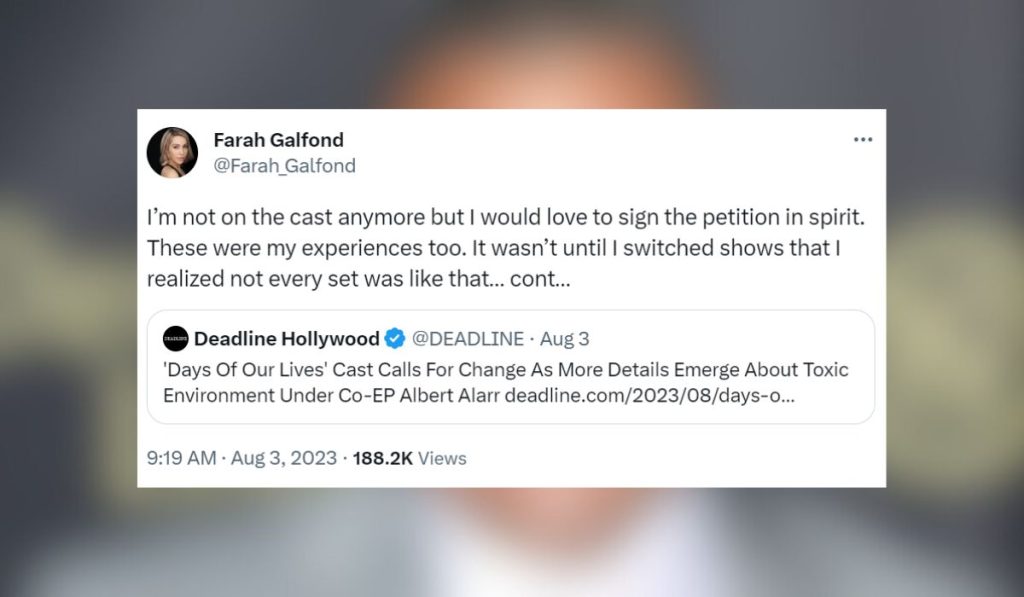1024x597 pixels.
Task: Click the @DEADLINE handle
Action: [x=467, y=339]
